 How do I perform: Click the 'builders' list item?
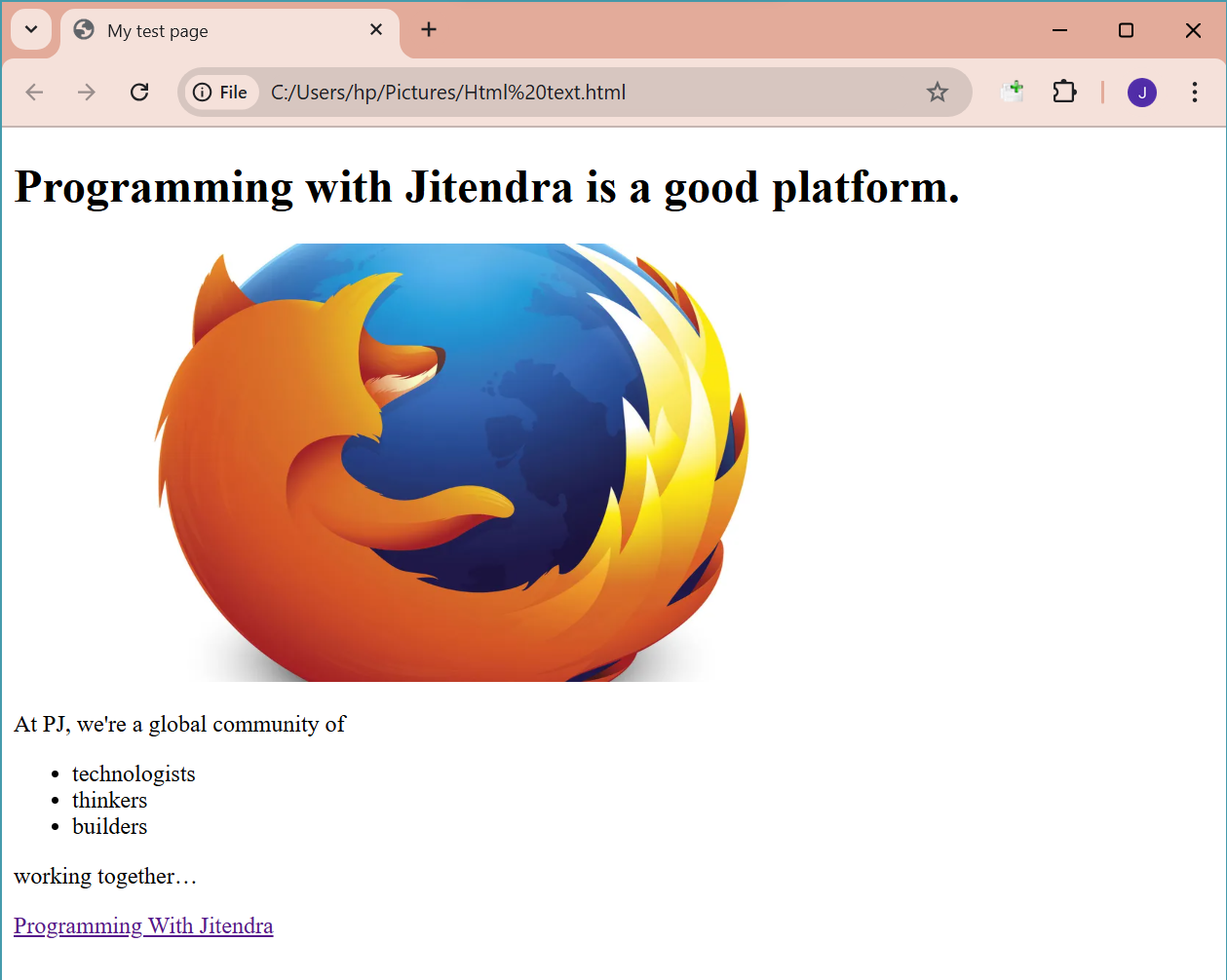[110, 826]
